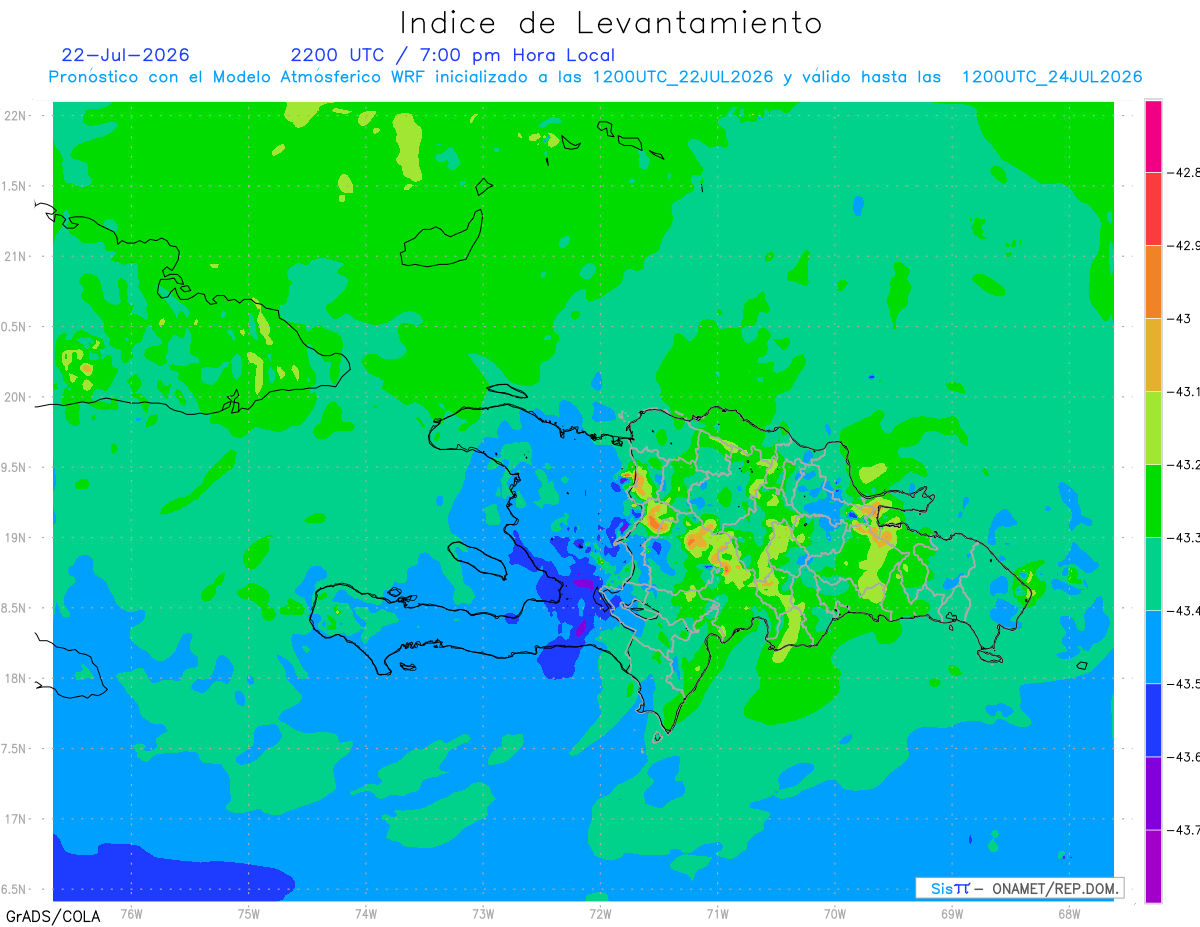Click the "GrADS/COLA" credit text
The width and height of the screenshot is (1200, 927).
(x=53, y=916)
